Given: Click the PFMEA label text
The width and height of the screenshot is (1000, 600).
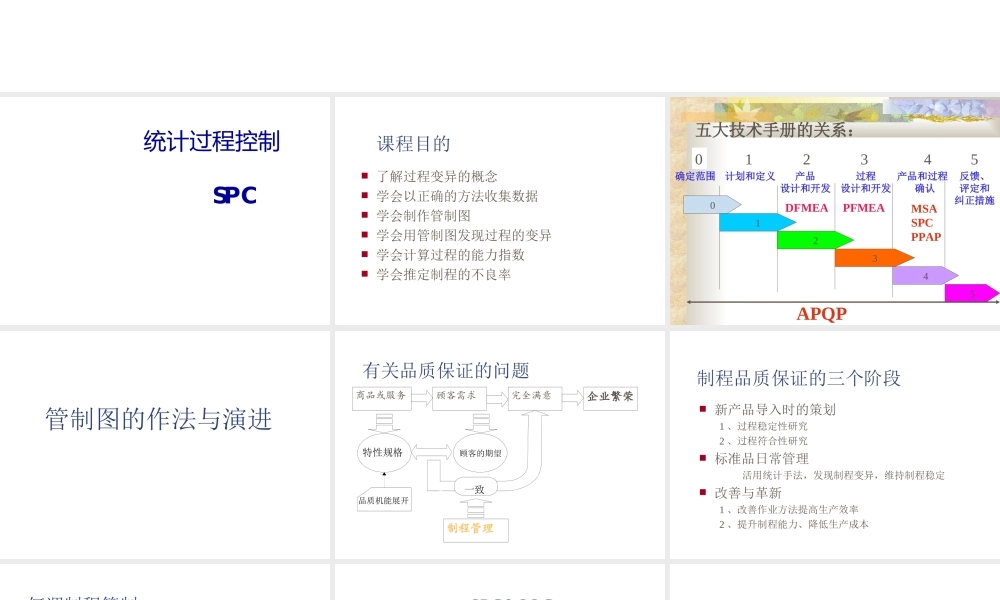Looking at the screenshot, I should tap(863, 207).
